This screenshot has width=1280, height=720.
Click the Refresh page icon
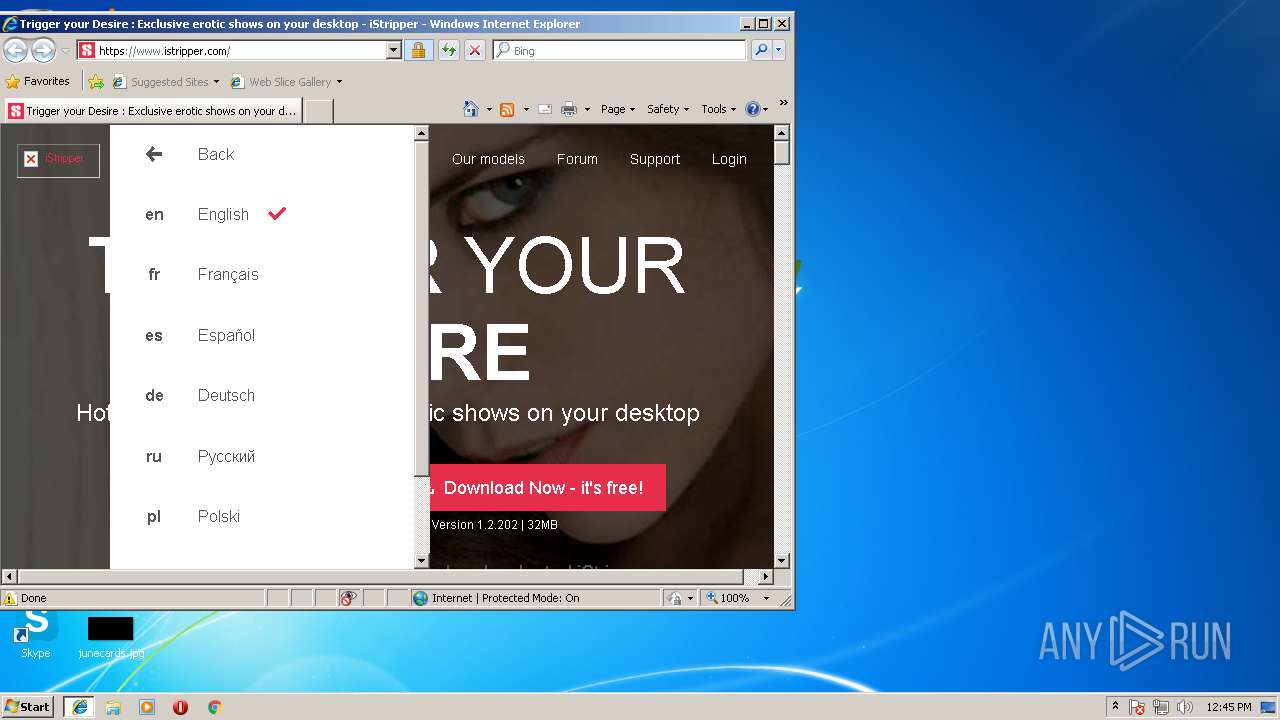click(x=449, y=50)
